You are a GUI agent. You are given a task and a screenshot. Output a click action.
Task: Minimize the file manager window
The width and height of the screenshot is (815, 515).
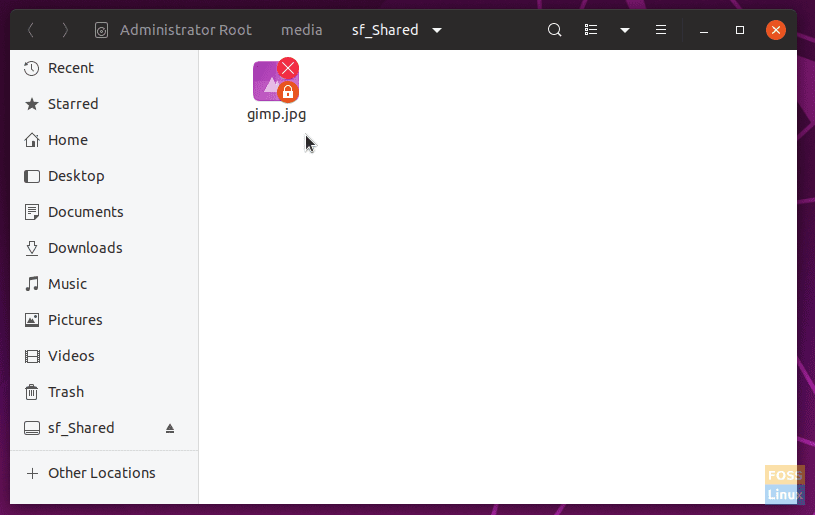(x=704, y=30)
